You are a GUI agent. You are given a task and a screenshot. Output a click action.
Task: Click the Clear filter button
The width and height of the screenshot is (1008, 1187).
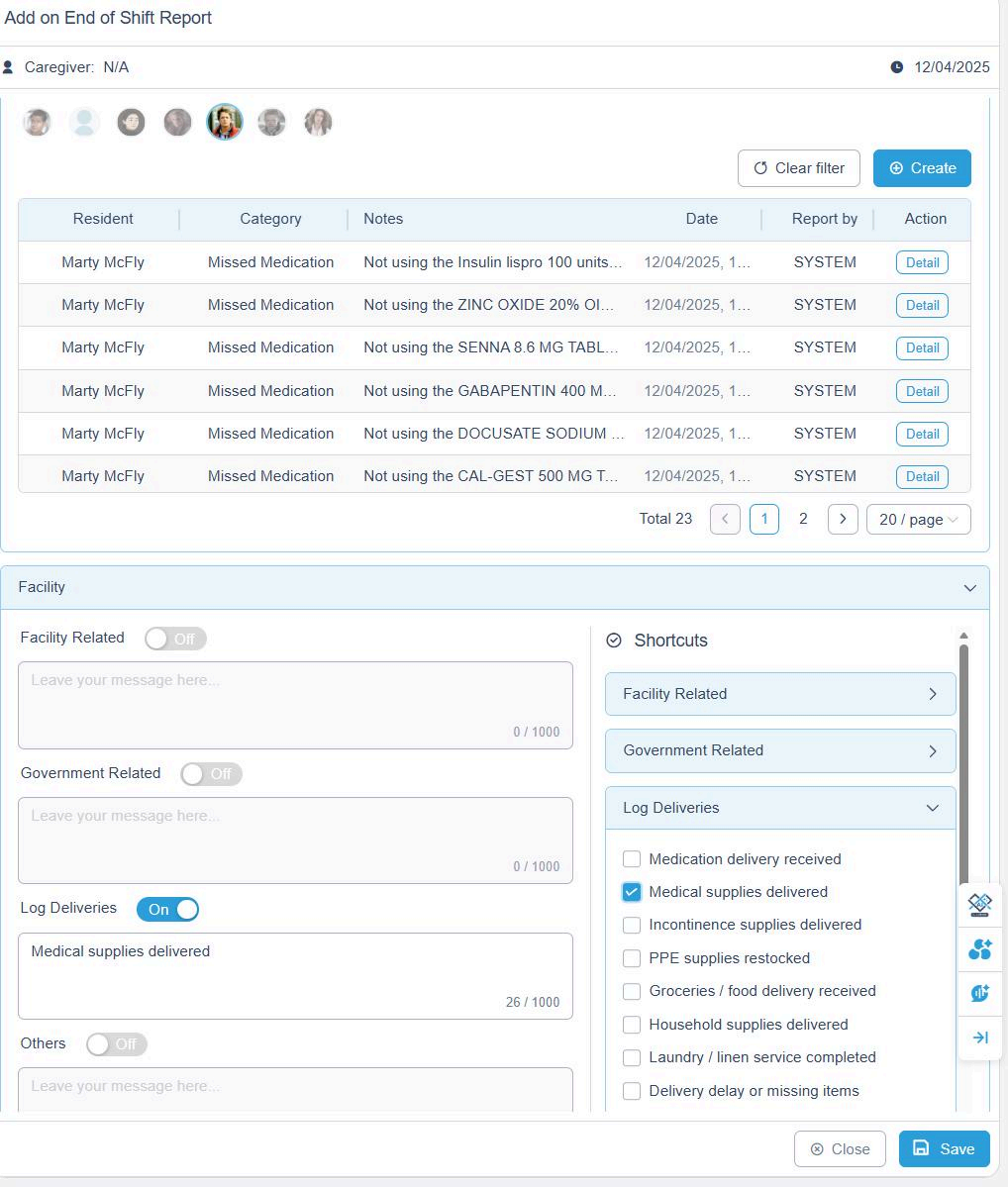click(799, 168)
